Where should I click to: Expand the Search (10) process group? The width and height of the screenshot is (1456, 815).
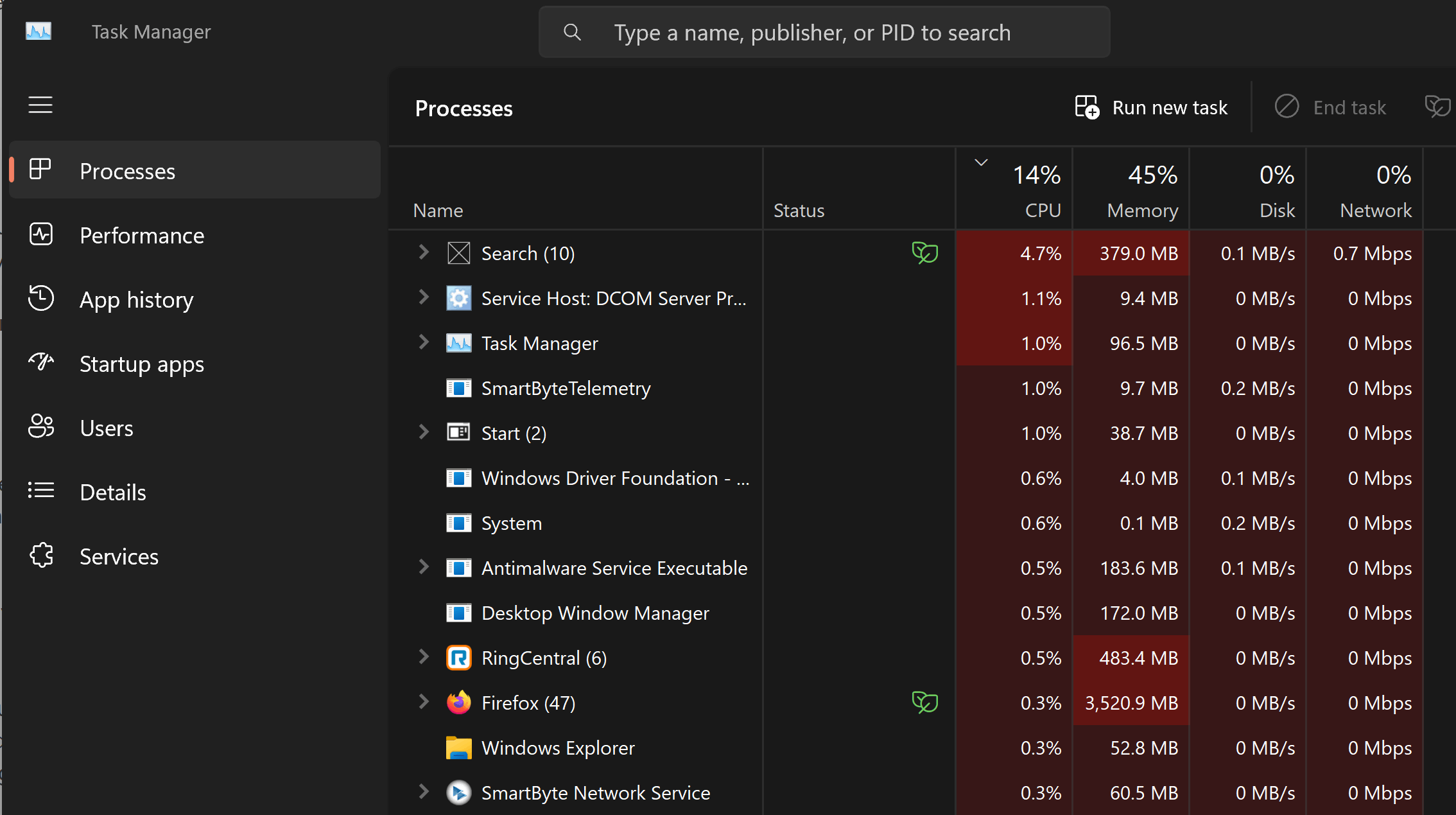coord(424,252)
